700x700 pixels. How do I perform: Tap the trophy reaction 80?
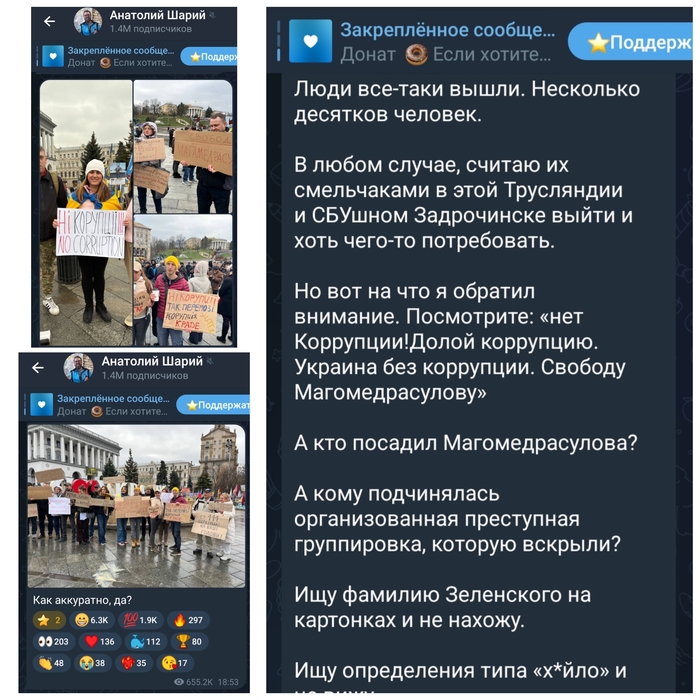point(190,642)
